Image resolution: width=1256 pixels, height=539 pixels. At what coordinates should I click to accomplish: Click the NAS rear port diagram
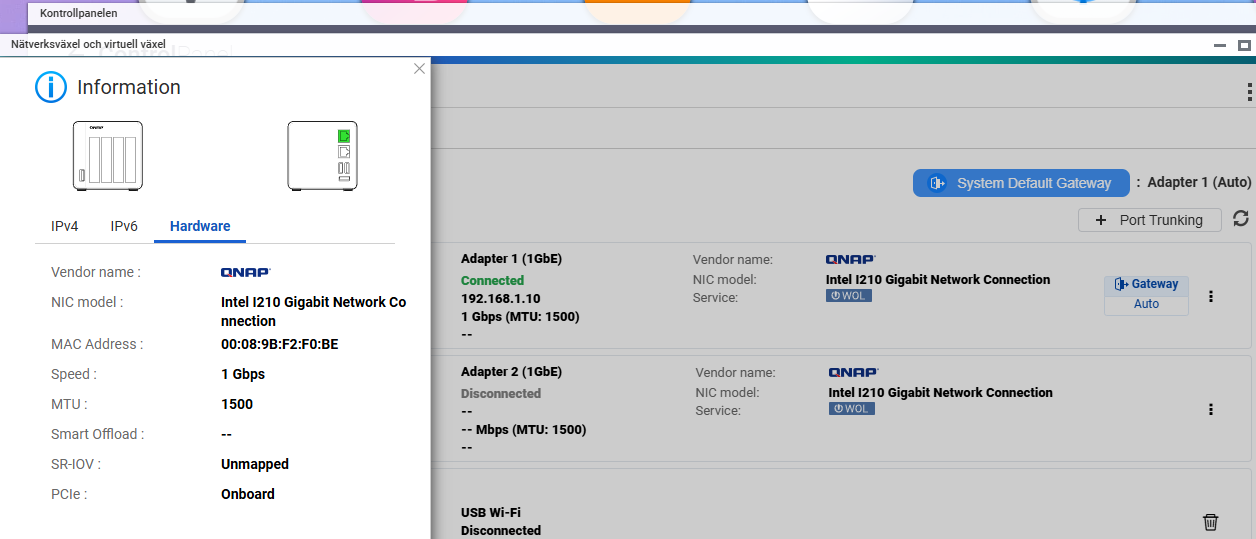point(322,156)
